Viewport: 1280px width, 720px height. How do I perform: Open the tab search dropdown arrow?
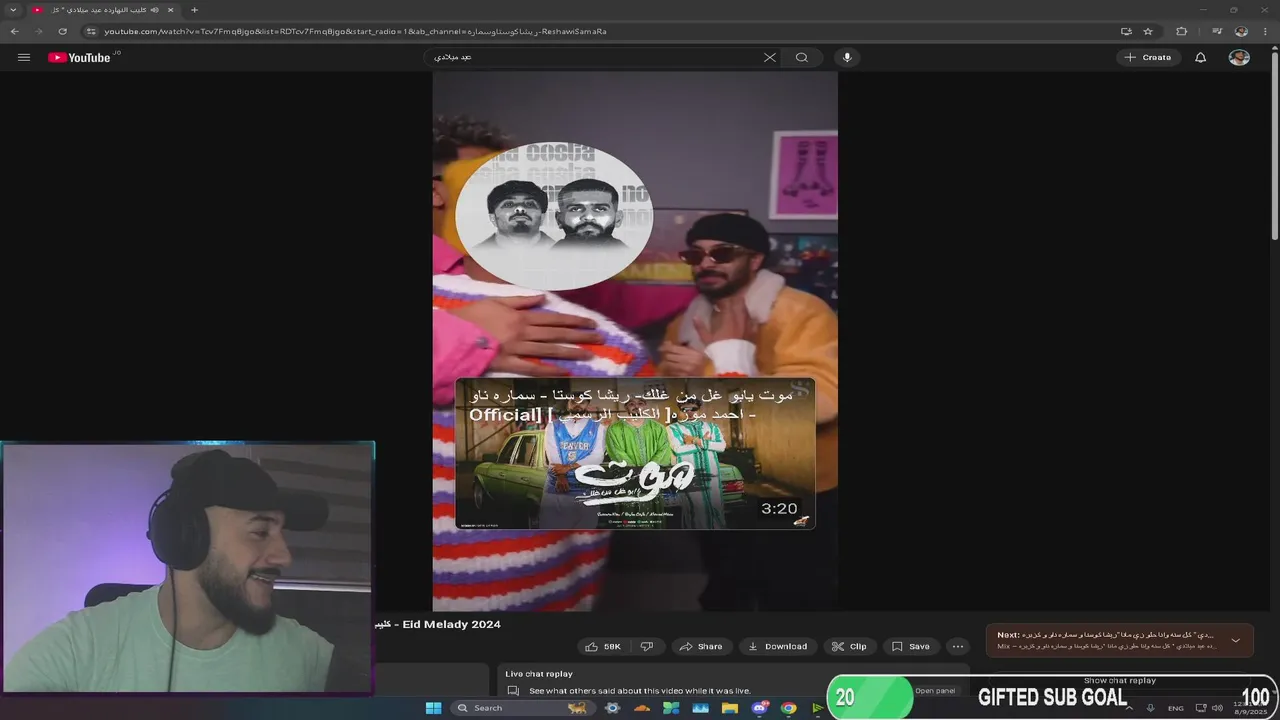pos(13,10)
